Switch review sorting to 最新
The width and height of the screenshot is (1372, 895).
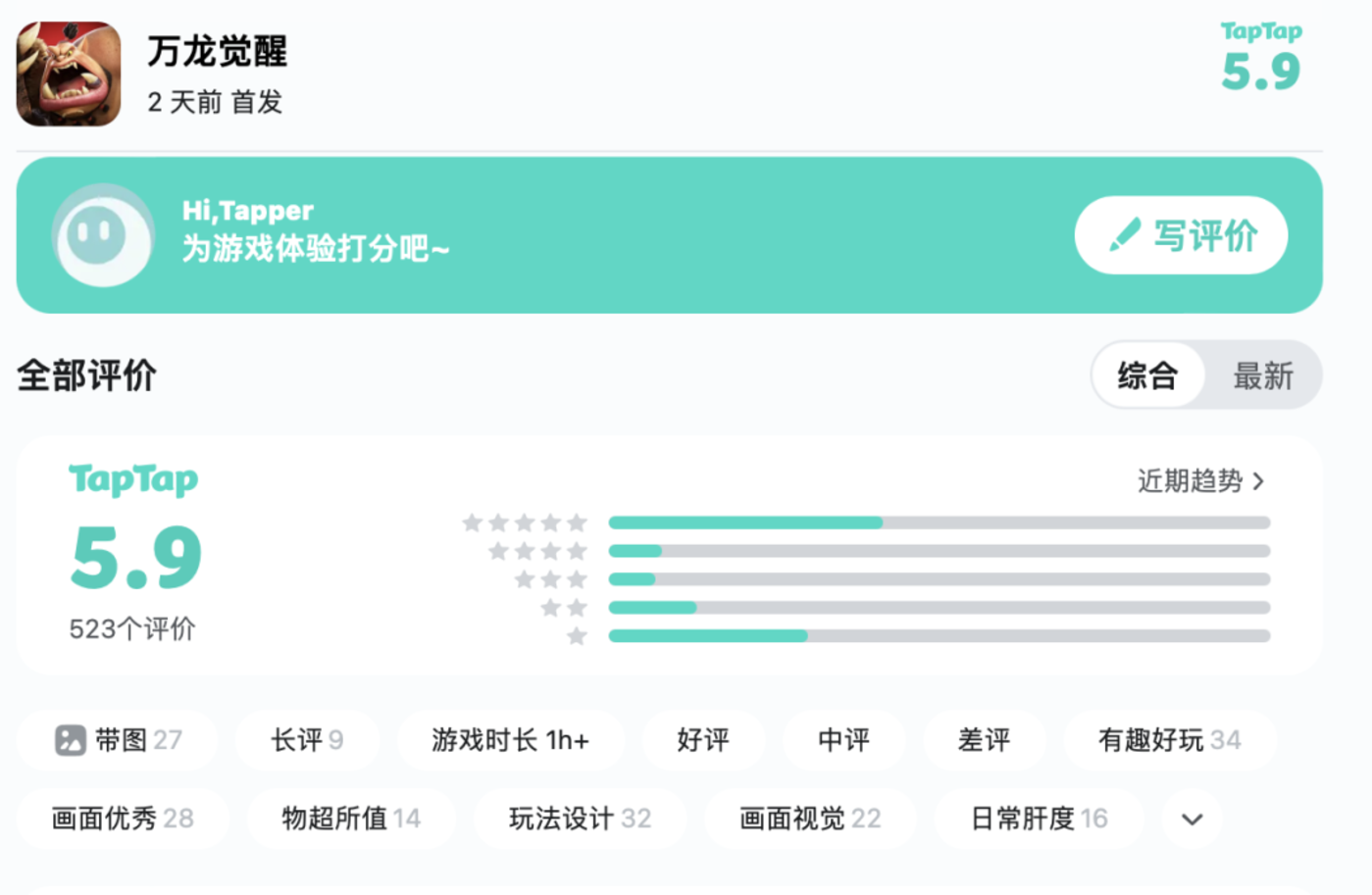point(1263,375)
